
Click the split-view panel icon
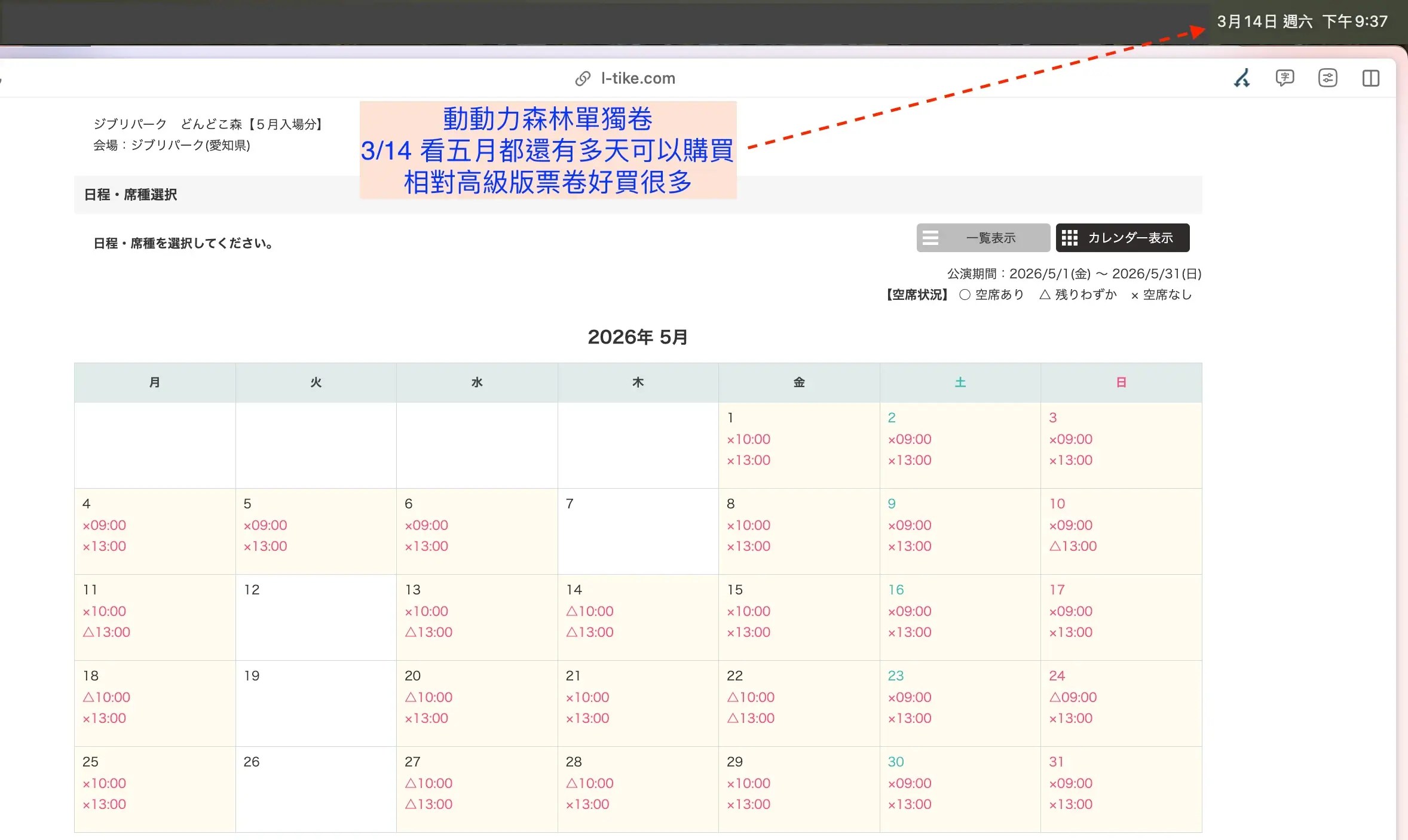pos(1372,78)
